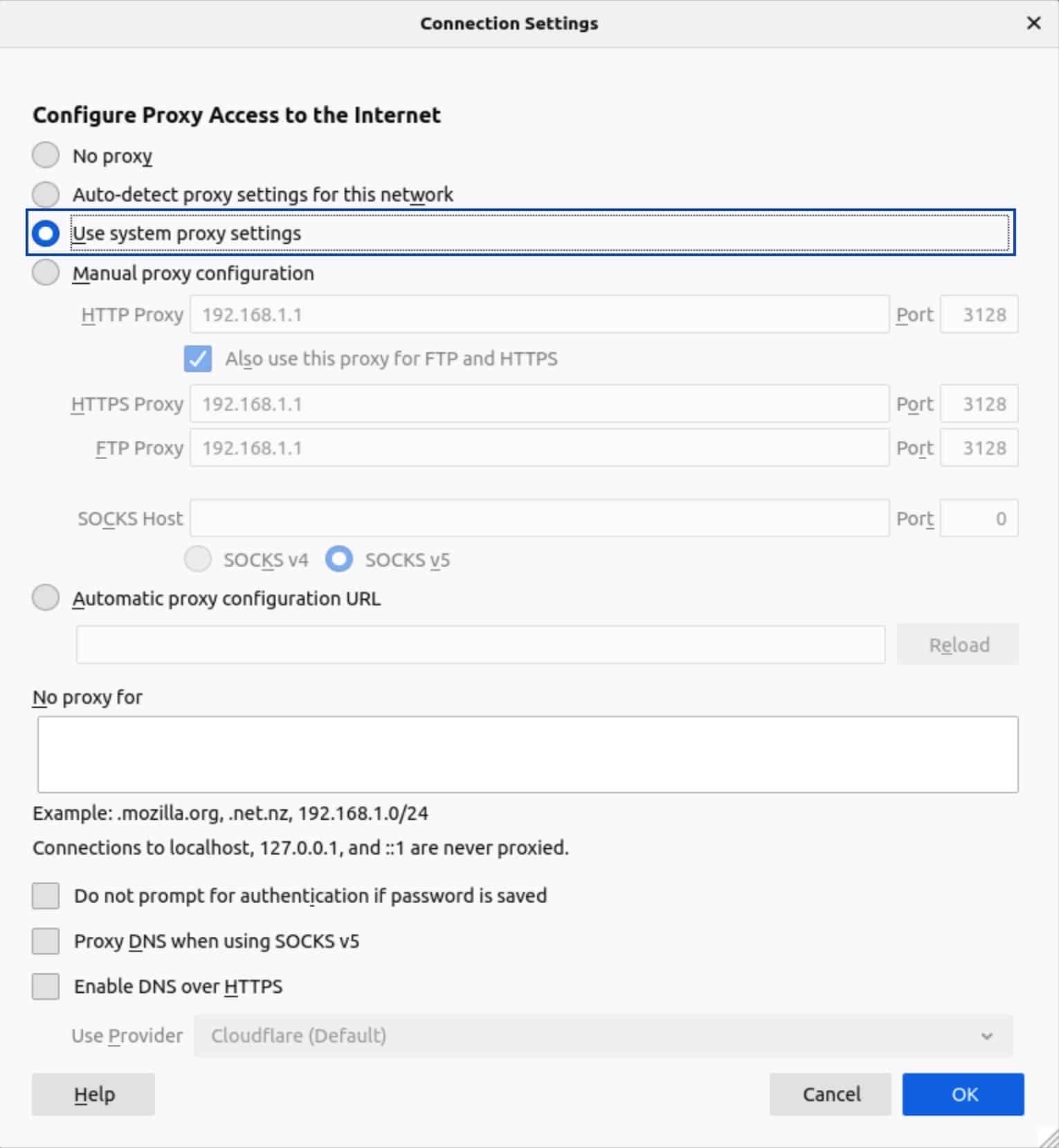The height and width of the screenshot is (1148, 1059).
Task: Open the Use Provider dropdown
Action: [602, 1035]
